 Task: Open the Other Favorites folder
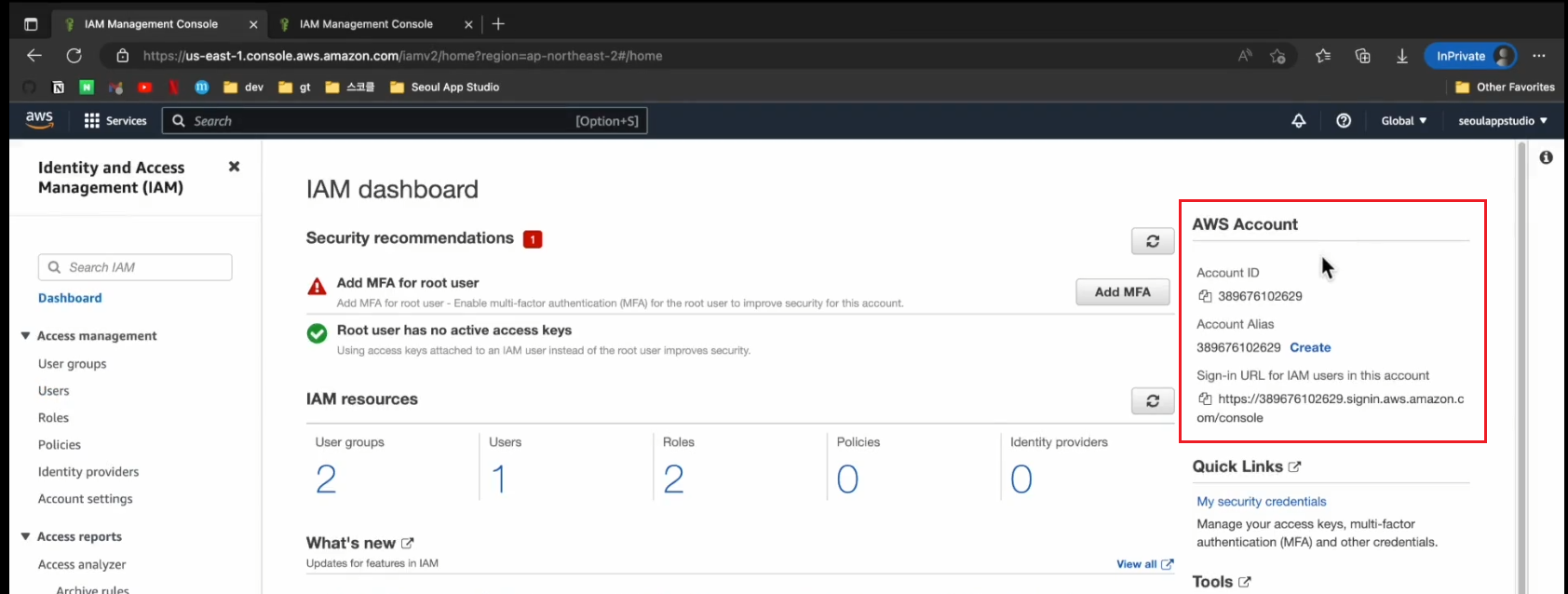click(1505, 88)
